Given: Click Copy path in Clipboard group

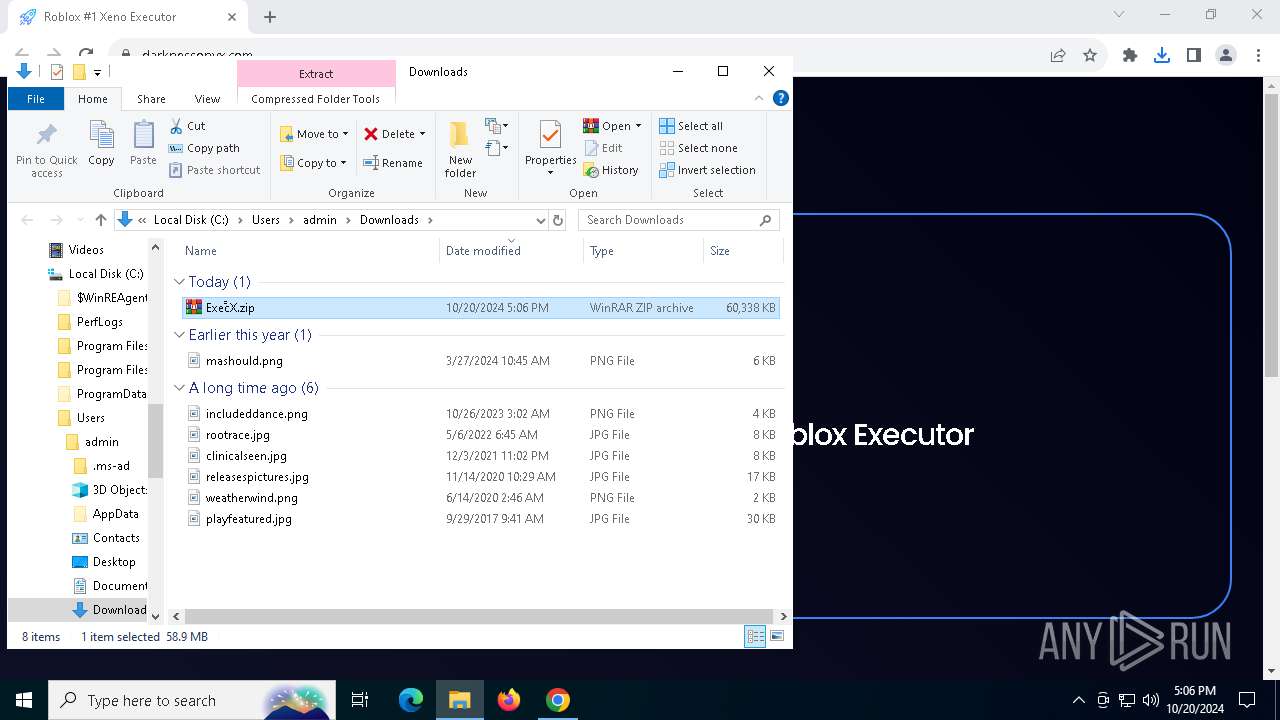Looking at the screenshot, I should point(205,148).
